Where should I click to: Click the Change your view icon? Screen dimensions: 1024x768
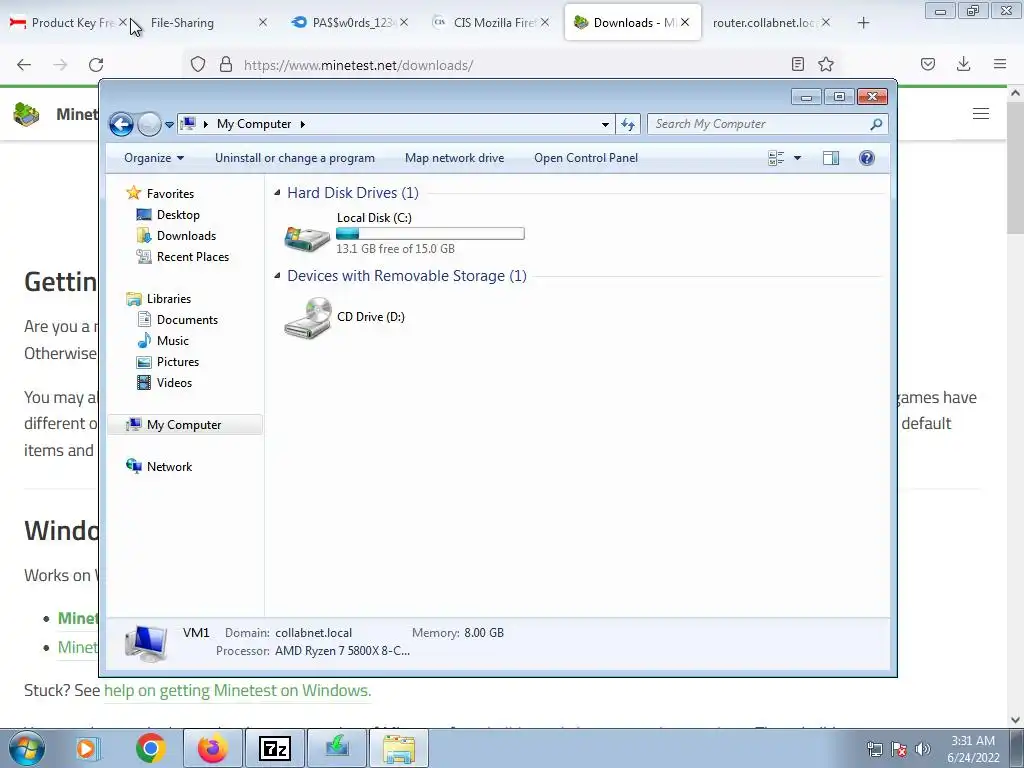[776, 158]
